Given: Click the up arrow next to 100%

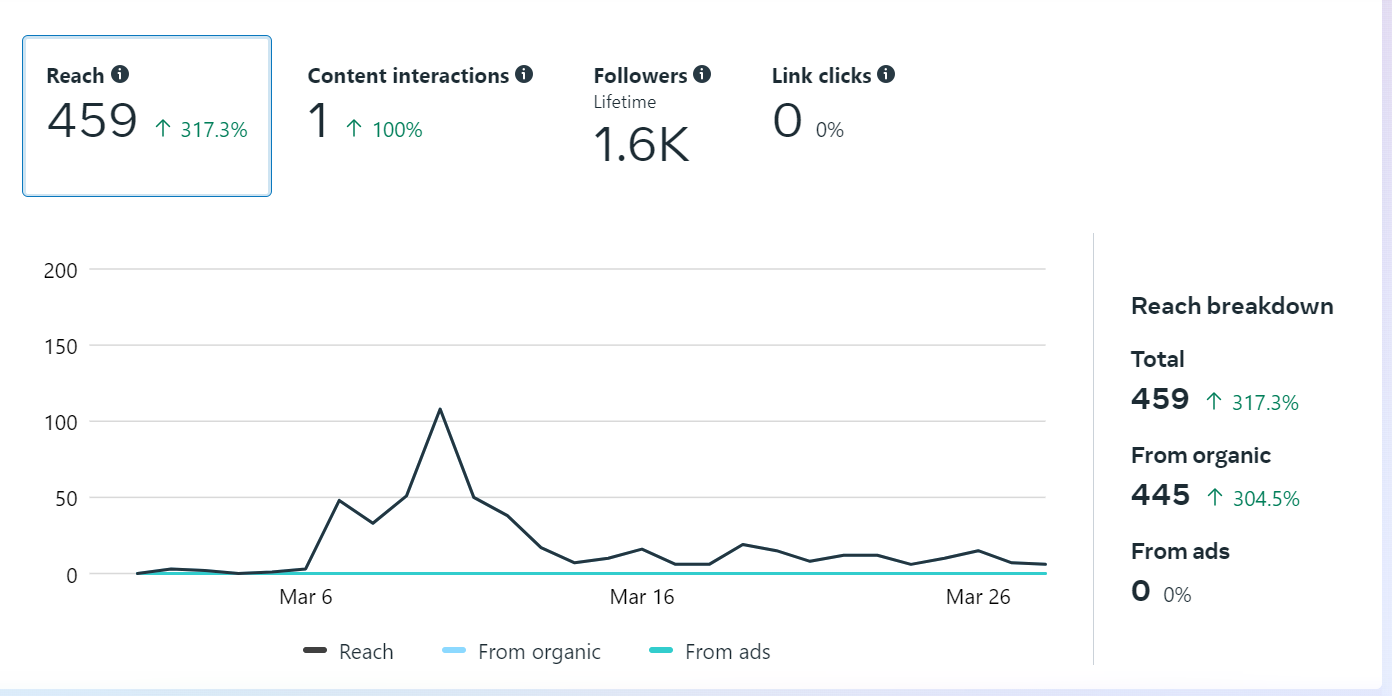Looking at the screenshot, I should [353, 129].
